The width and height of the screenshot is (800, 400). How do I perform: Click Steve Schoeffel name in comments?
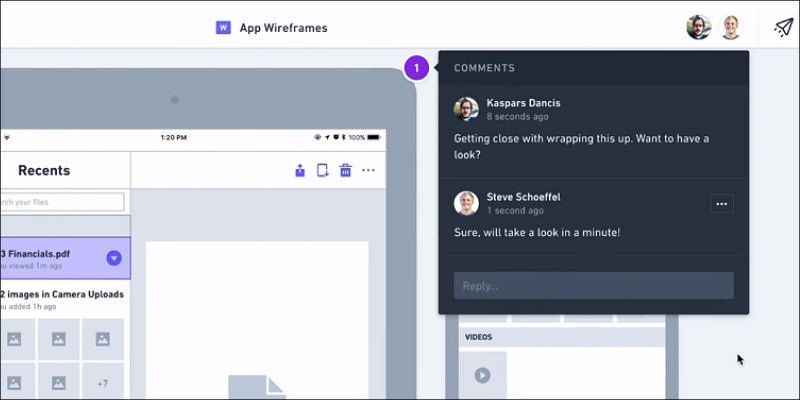[x=523, y=197]
